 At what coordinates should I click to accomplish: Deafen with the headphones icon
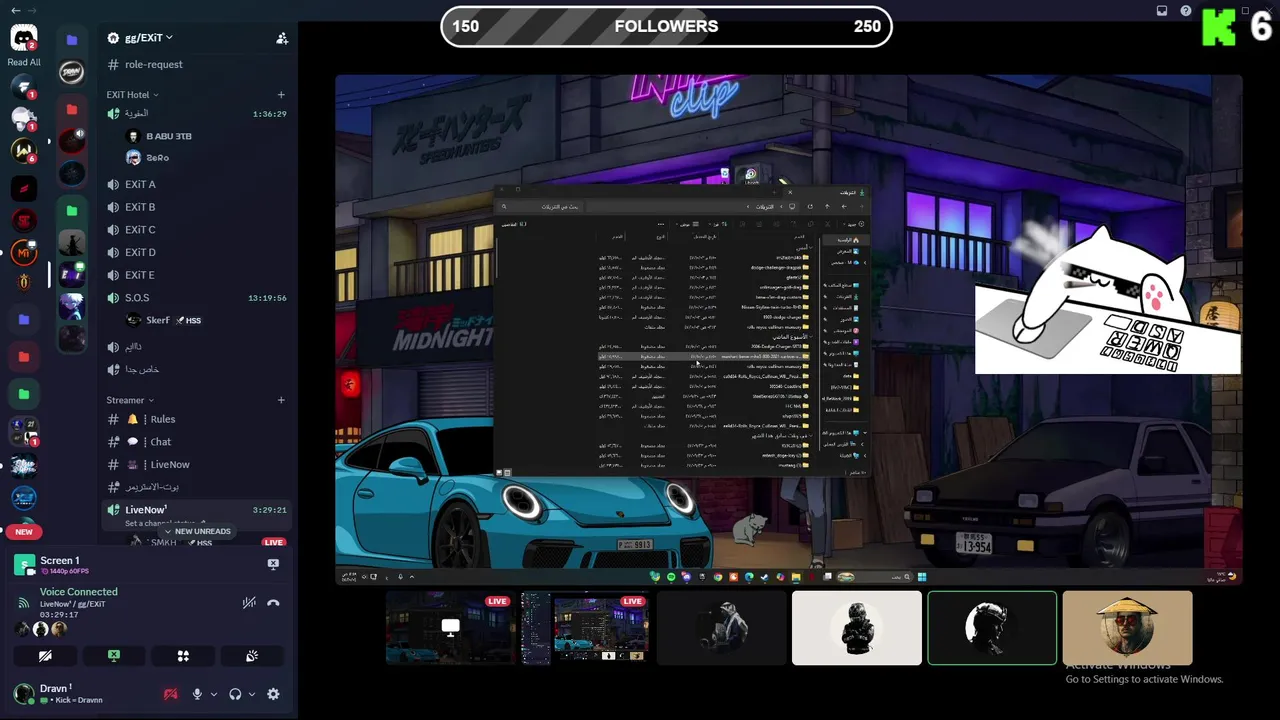tap(235, 694)
